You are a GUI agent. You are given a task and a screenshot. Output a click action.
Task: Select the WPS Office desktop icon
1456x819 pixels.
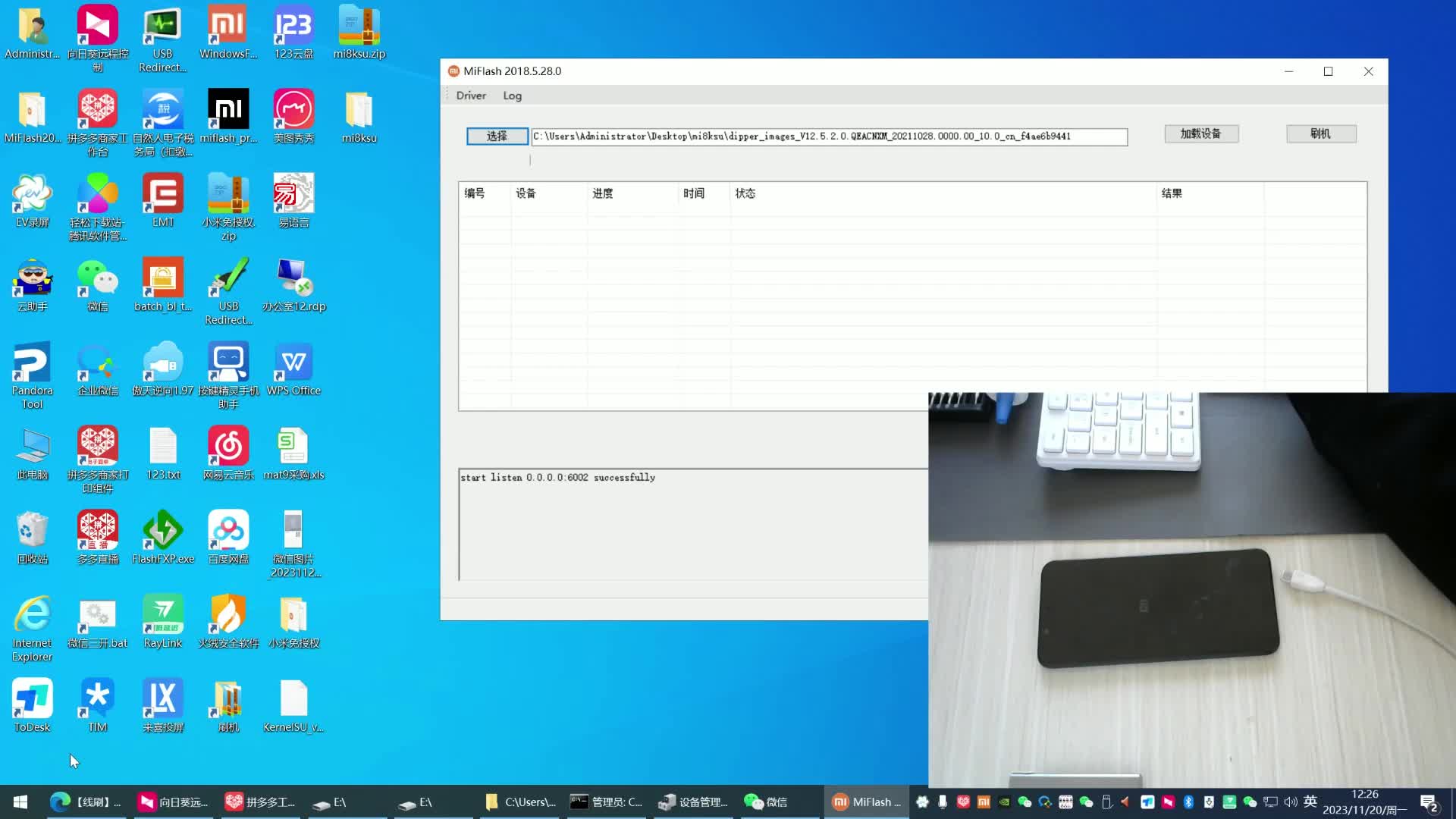click(293, 369)
